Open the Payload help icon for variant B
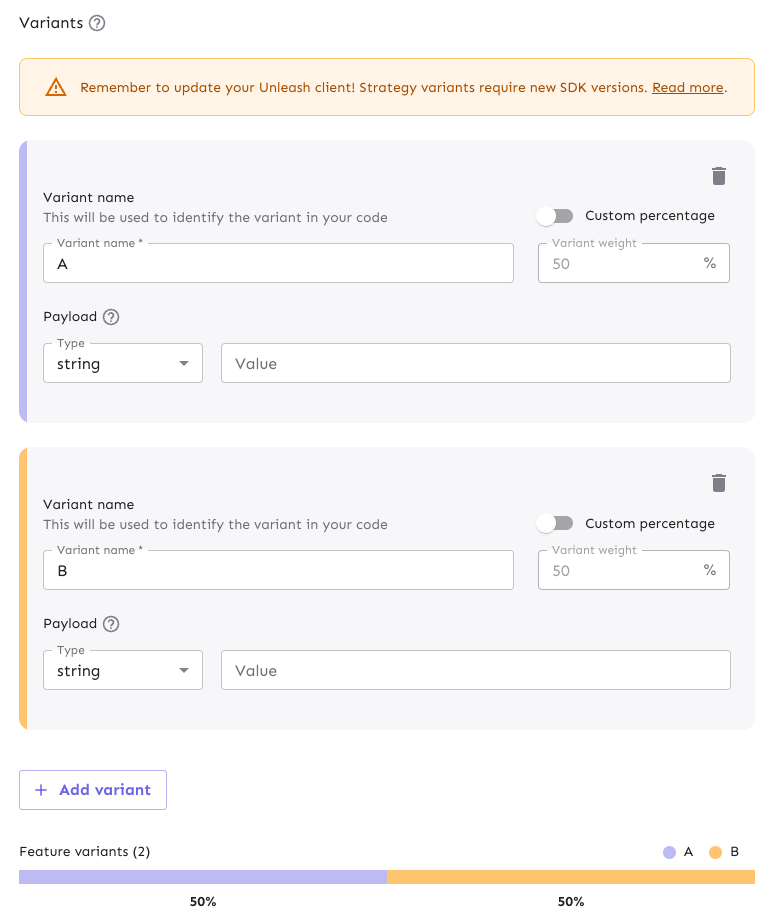 click(x=110, y=623)
